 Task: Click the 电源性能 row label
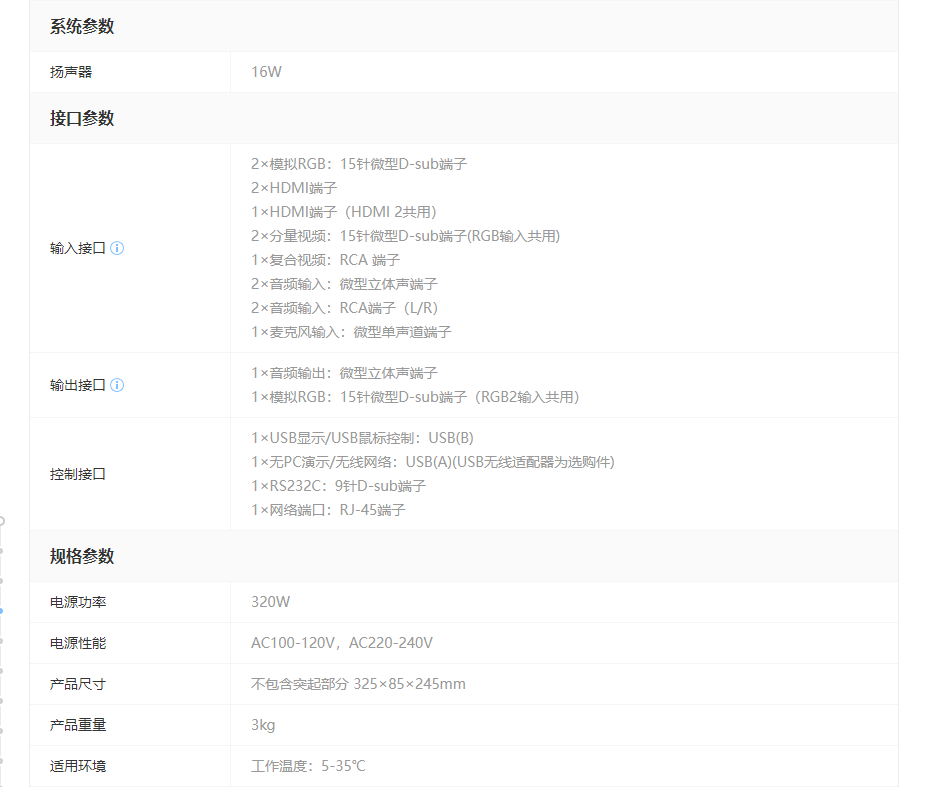(77, 643)
